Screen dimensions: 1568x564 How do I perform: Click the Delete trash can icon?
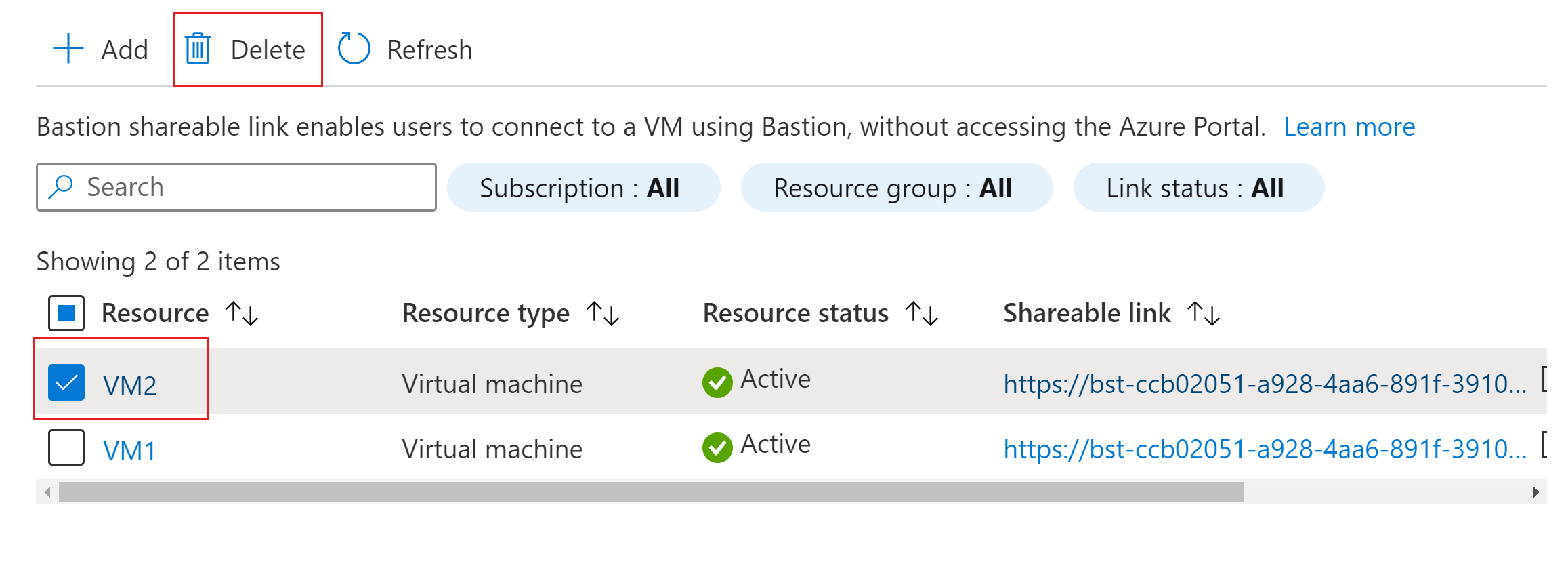pos(198,49)
